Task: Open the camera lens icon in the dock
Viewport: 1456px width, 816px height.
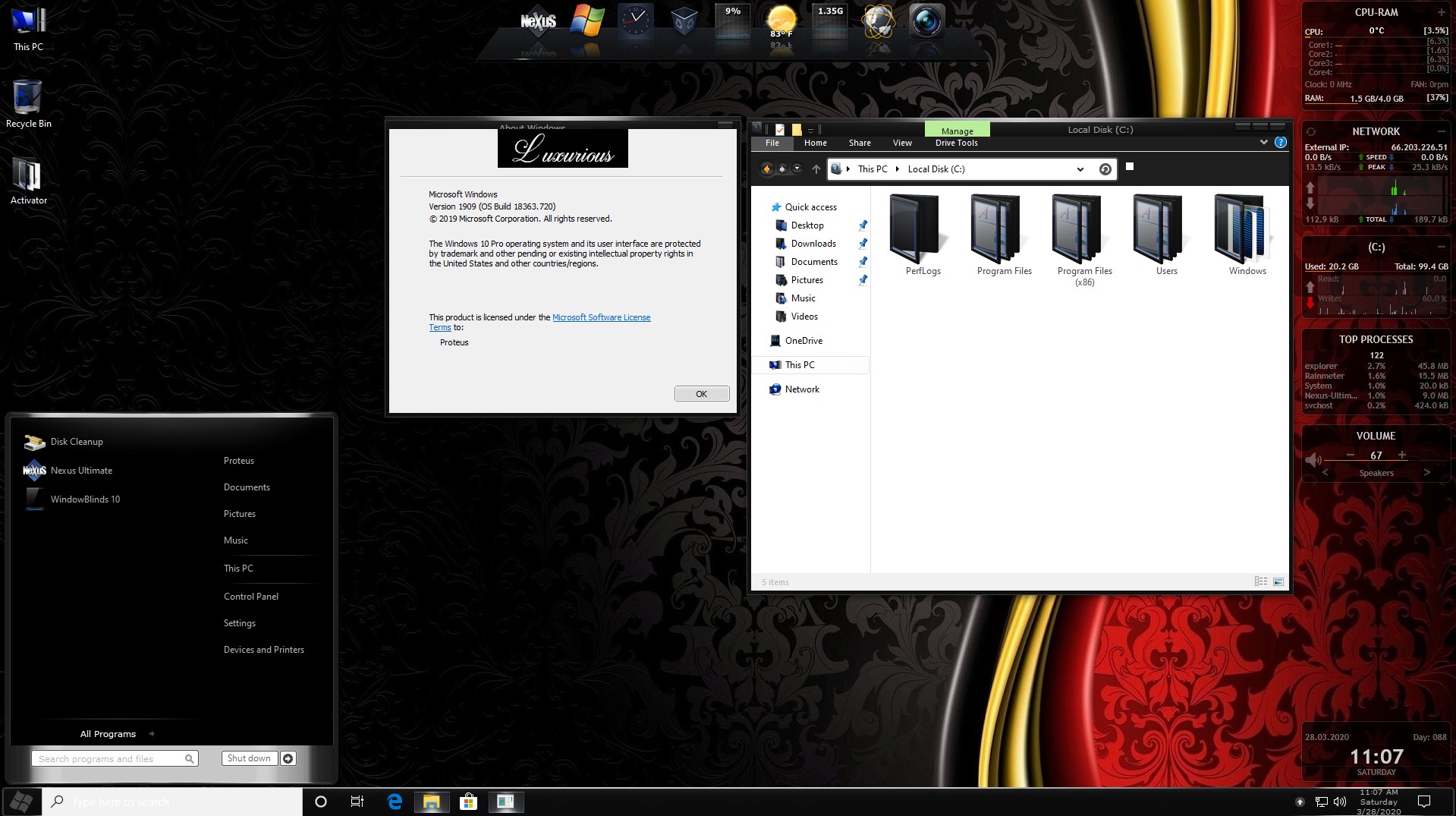Action: [926, 21]
